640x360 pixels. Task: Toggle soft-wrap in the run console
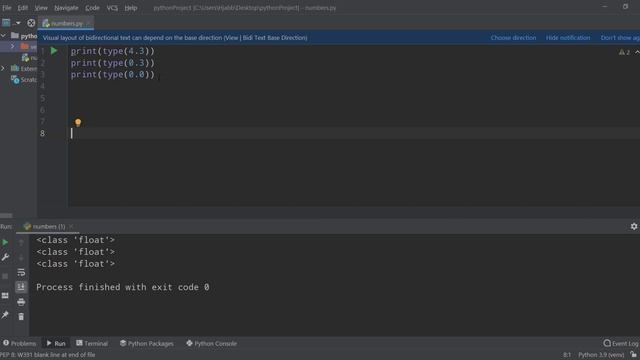pos(21,272)
